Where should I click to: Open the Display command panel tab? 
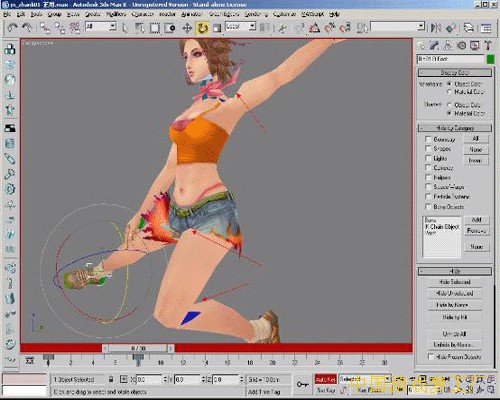[x=475, y=45]
